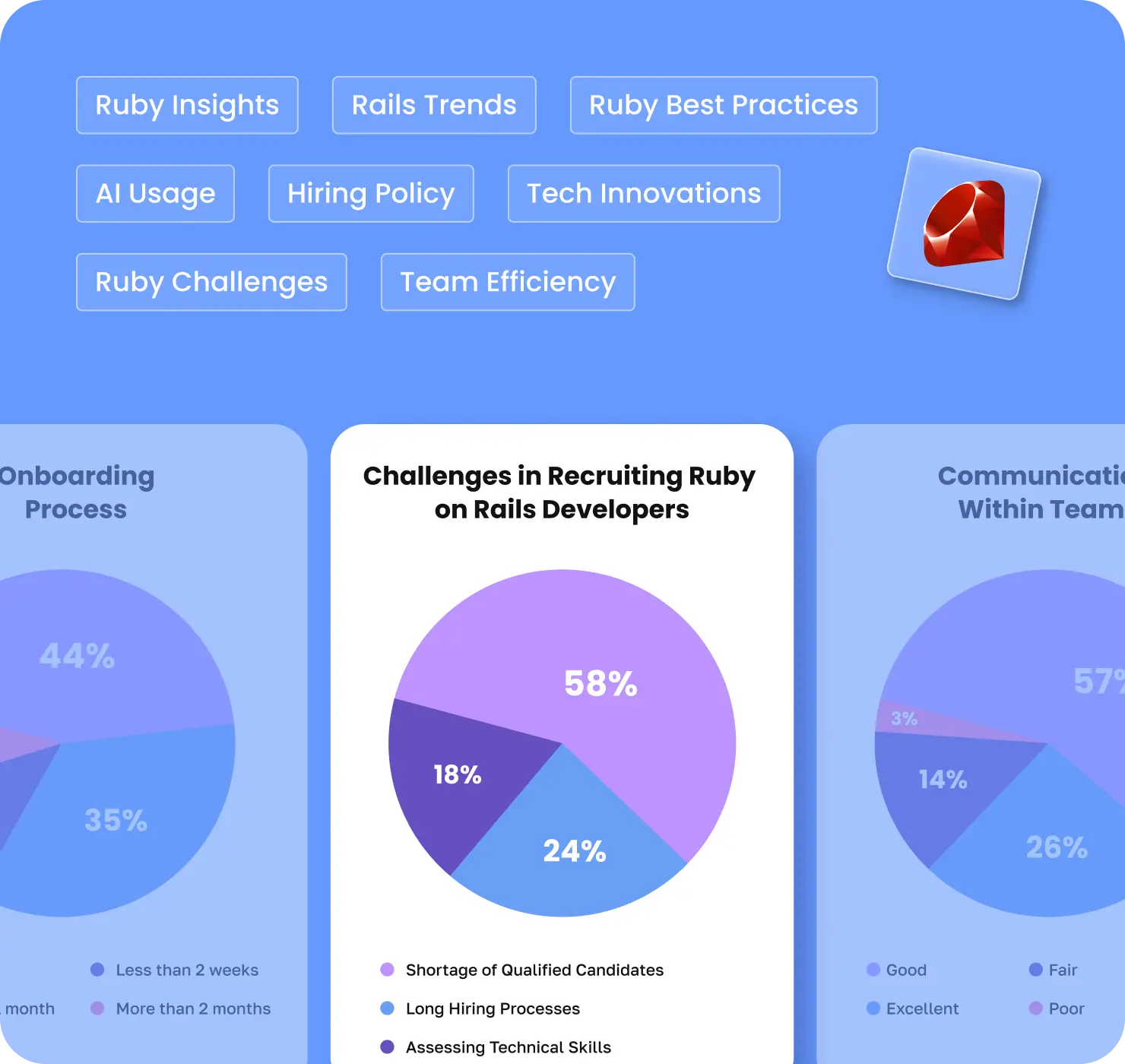Open the Tech Innovations tag

643,194
